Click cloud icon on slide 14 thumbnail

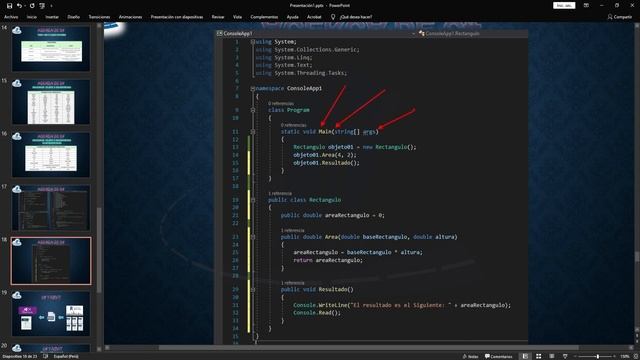coord(17,31)
